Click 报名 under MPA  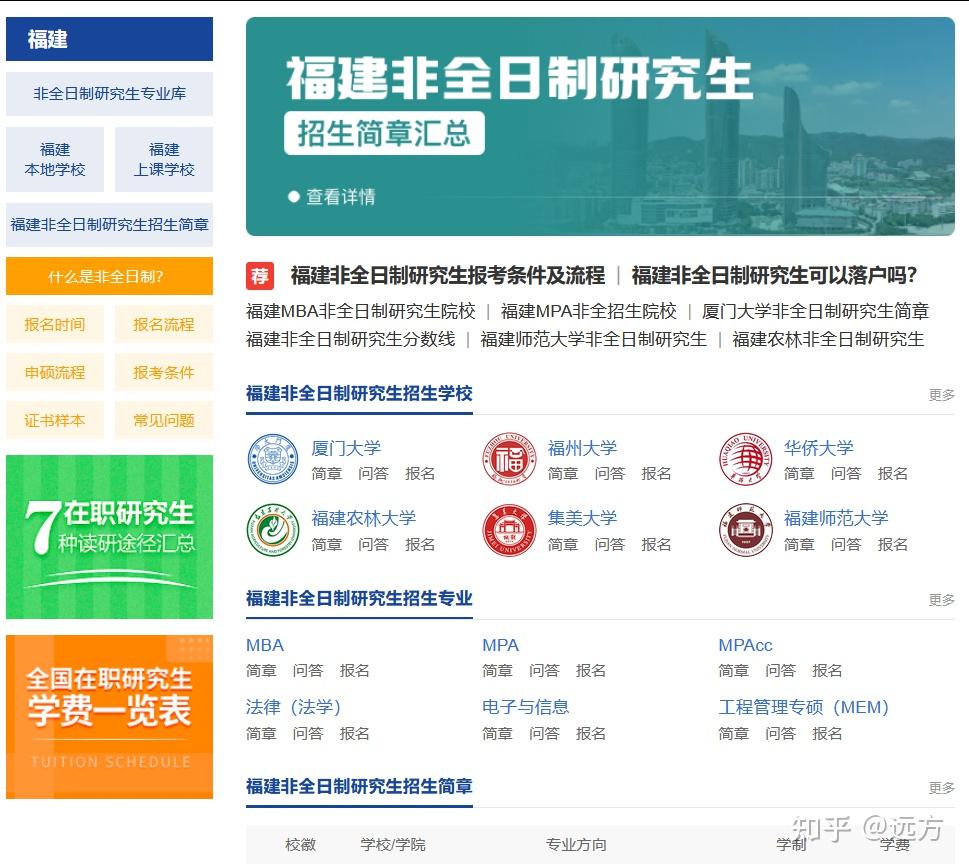pyautogui.click(x=591, y=671)
